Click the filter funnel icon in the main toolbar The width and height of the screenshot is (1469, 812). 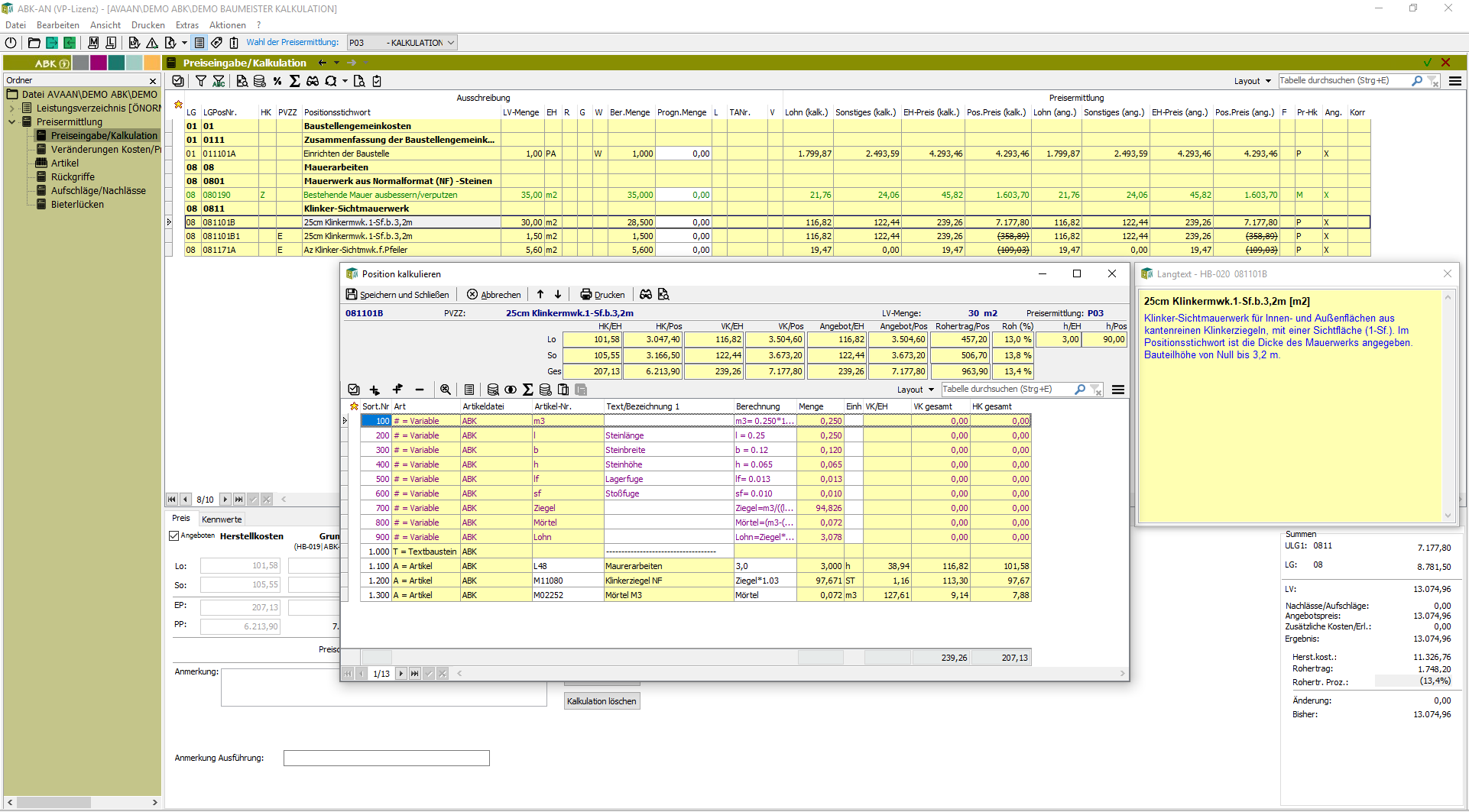tap(200, 81)
